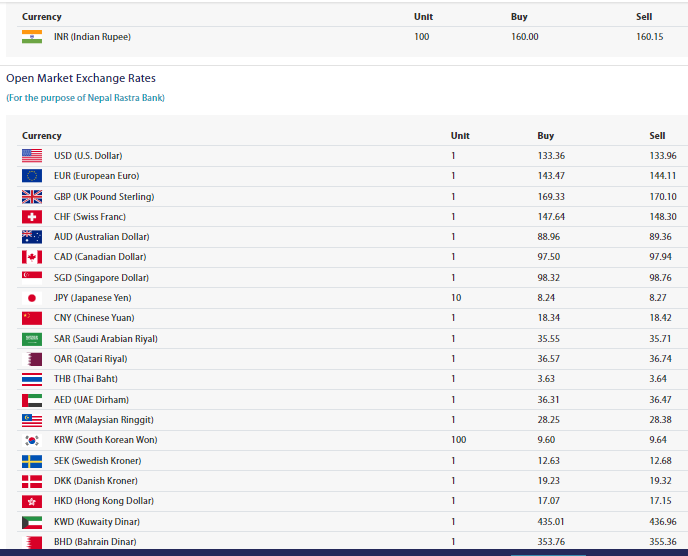Image resolution: width=688 pixels, height=556 pixels.
Task: Select the European Union flag icon
Action: point(32,176)
